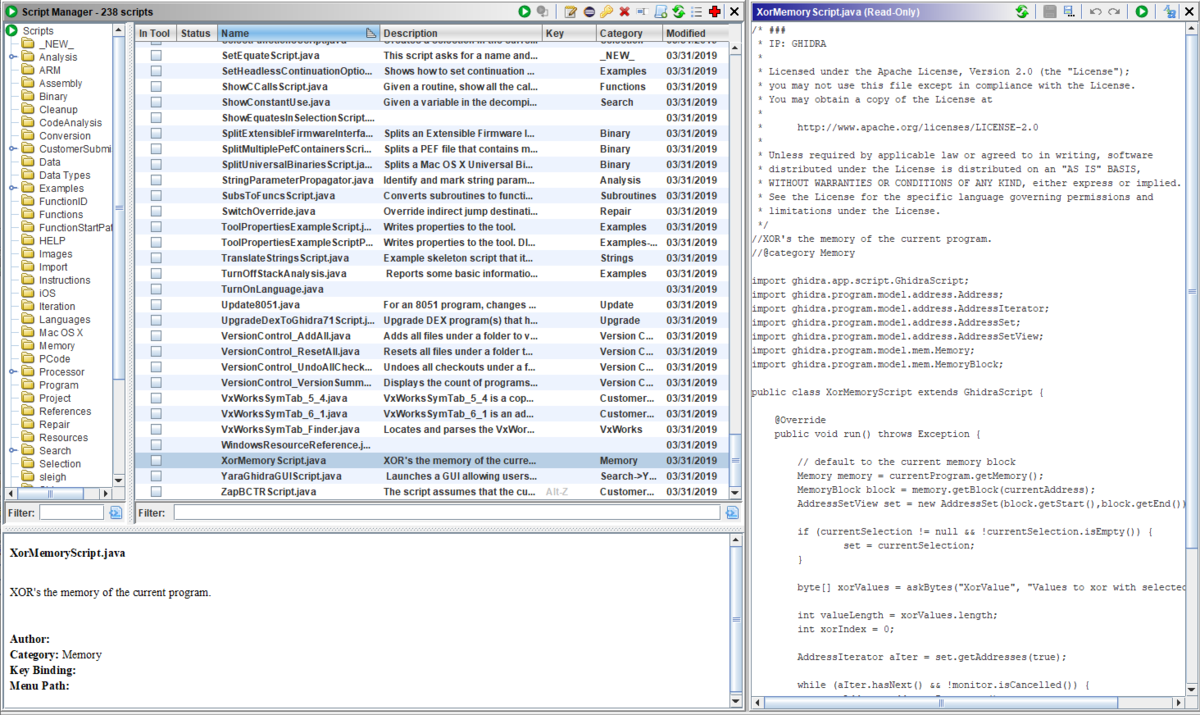This screenshot has height=715, width=1200.
Task: Sort table by Modified column header
Action: 695,33
